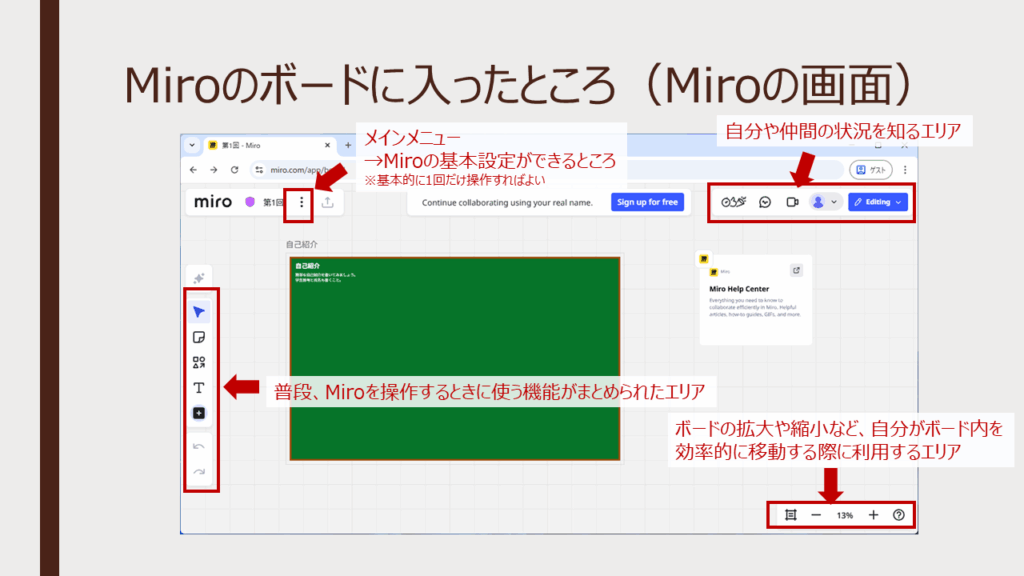
Task: Open the shapes and lines tool
Action: (199, 363)
